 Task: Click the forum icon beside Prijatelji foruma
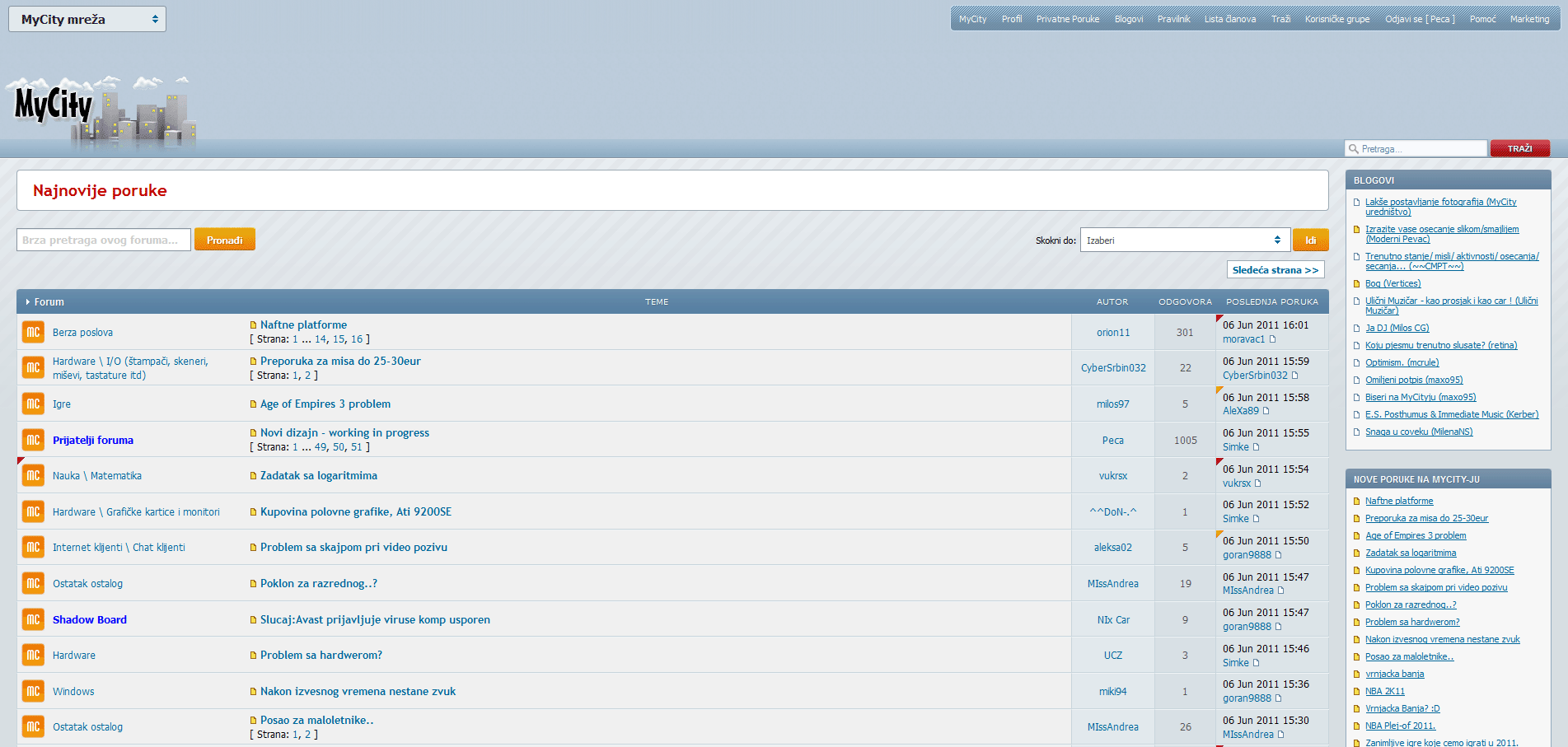pyautogui.click(x=33, y=440)
